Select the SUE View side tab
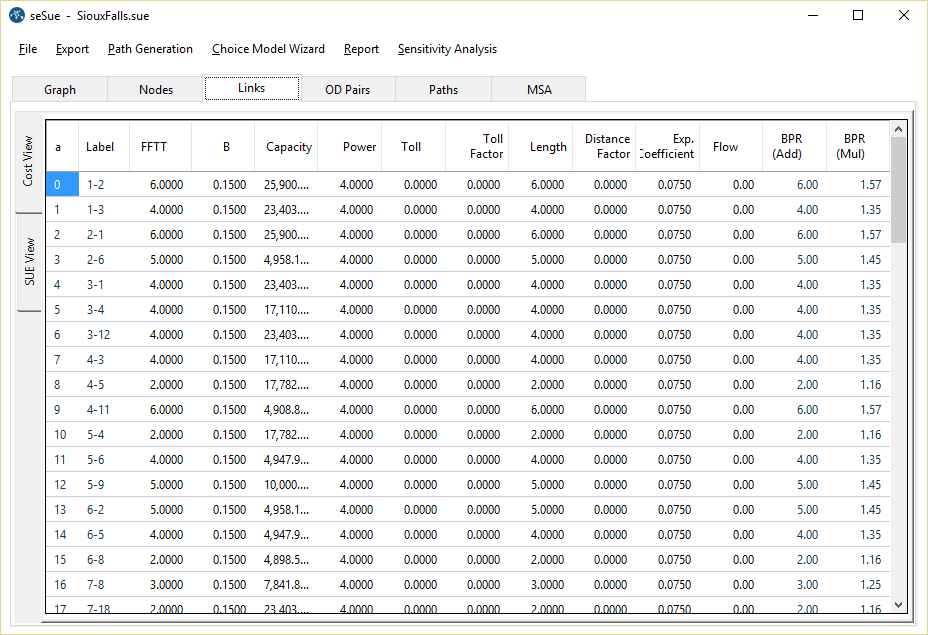This screenshot has width=928, height=635. pos(30,262)
